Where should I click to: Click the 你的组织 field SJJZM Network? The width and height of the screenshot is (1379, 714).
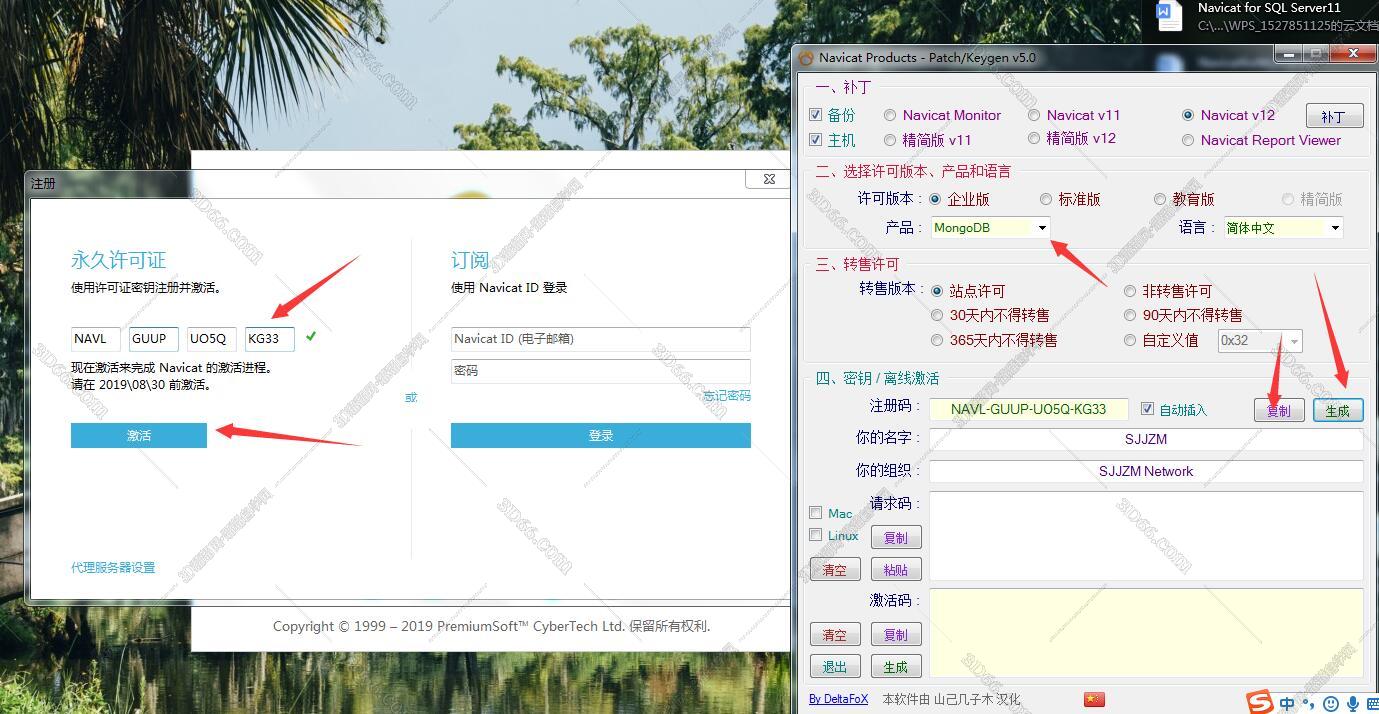pyautogui.click(x=1146, y=471)
